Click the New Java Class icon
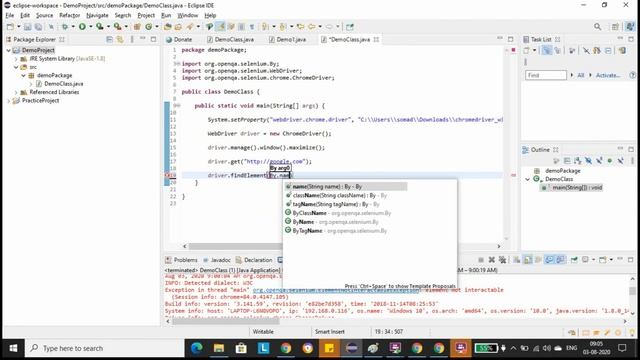This screenshot has height=360, width=640. (x=148, y=27)
